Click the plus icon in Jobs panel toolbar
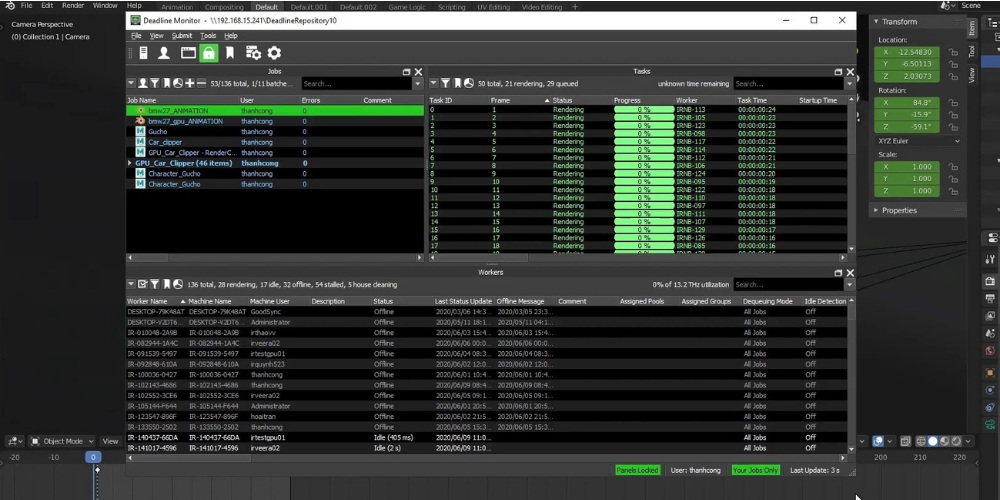 click(189, 84)
